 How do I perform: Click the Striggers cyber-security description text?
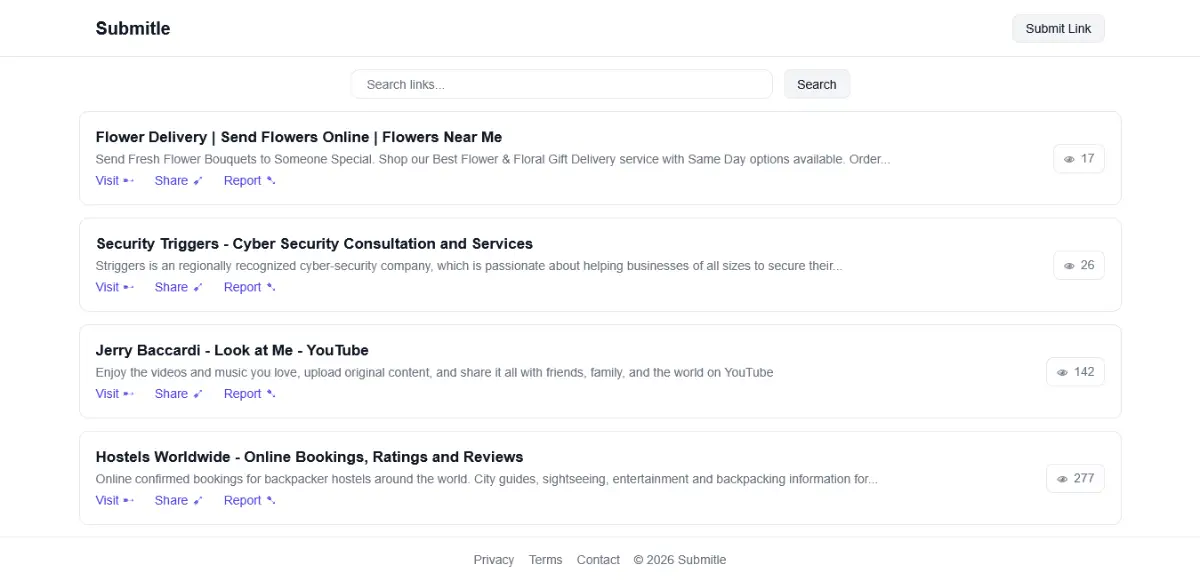(469, 266)
